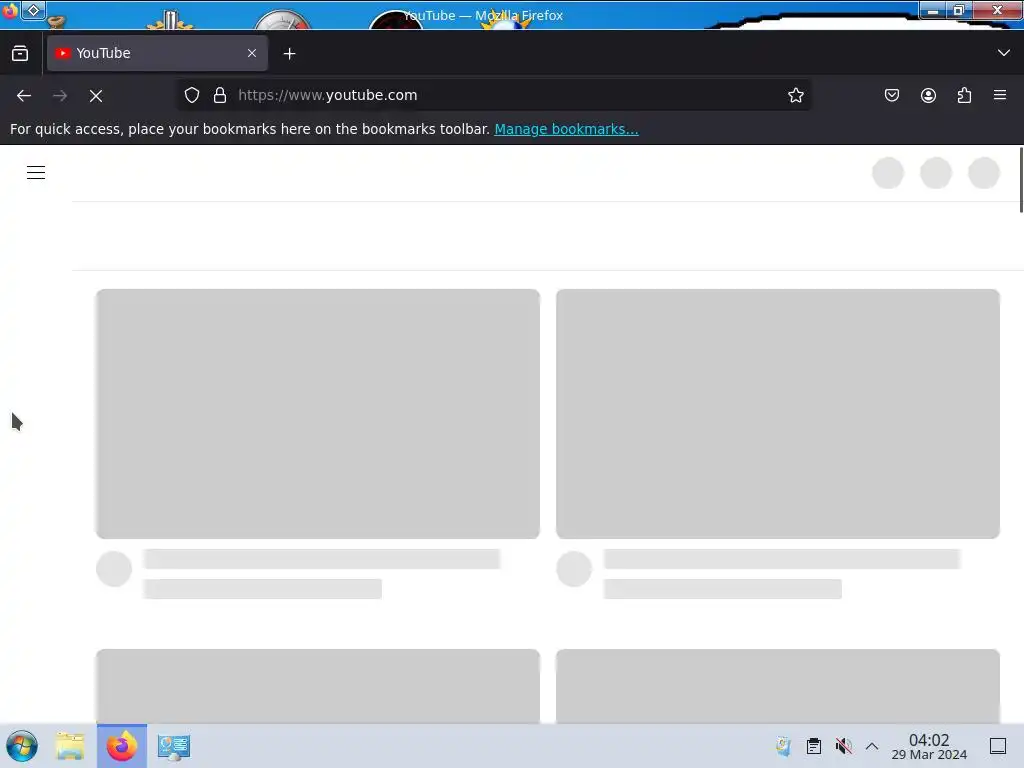Click the page vertical scrollbar
This screenshot has width=1024, height=768.
(1021, 180)
